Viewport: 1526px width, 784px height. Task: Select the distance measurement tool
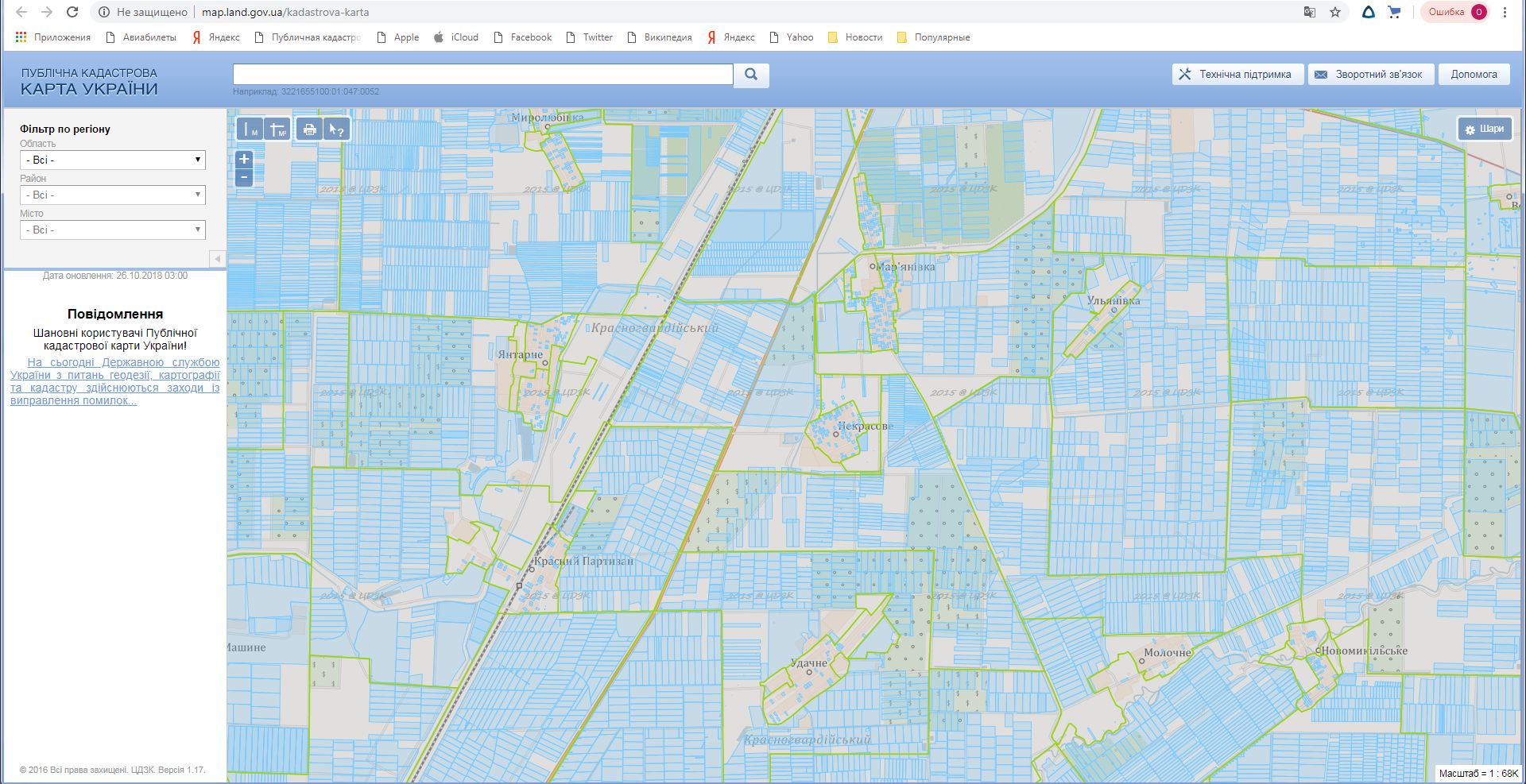coord(250,129)
